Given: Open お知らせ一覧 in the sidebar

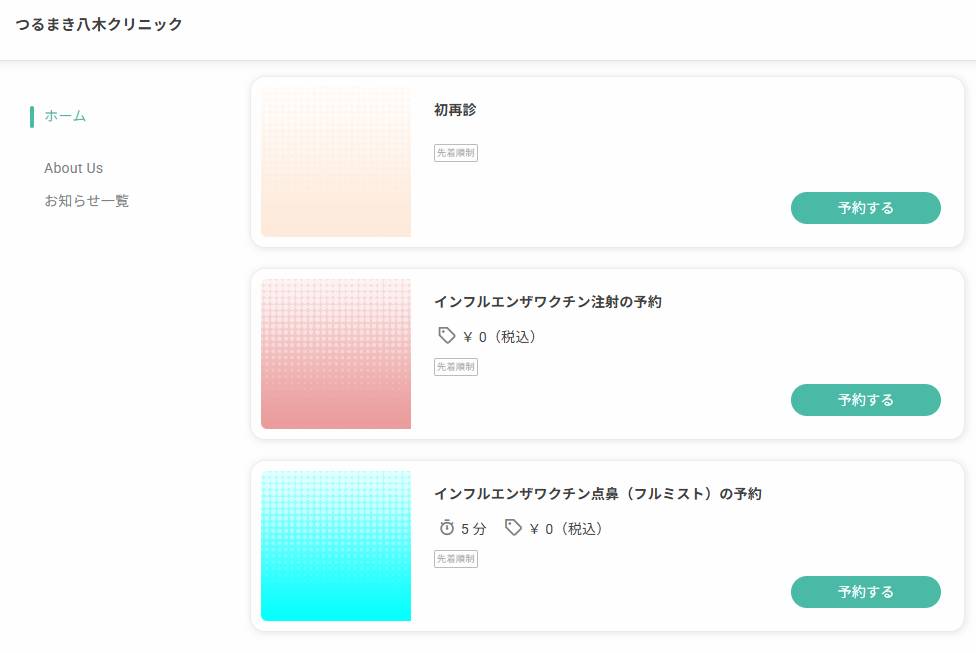Looking at the screenshot, I should [87, 200].
